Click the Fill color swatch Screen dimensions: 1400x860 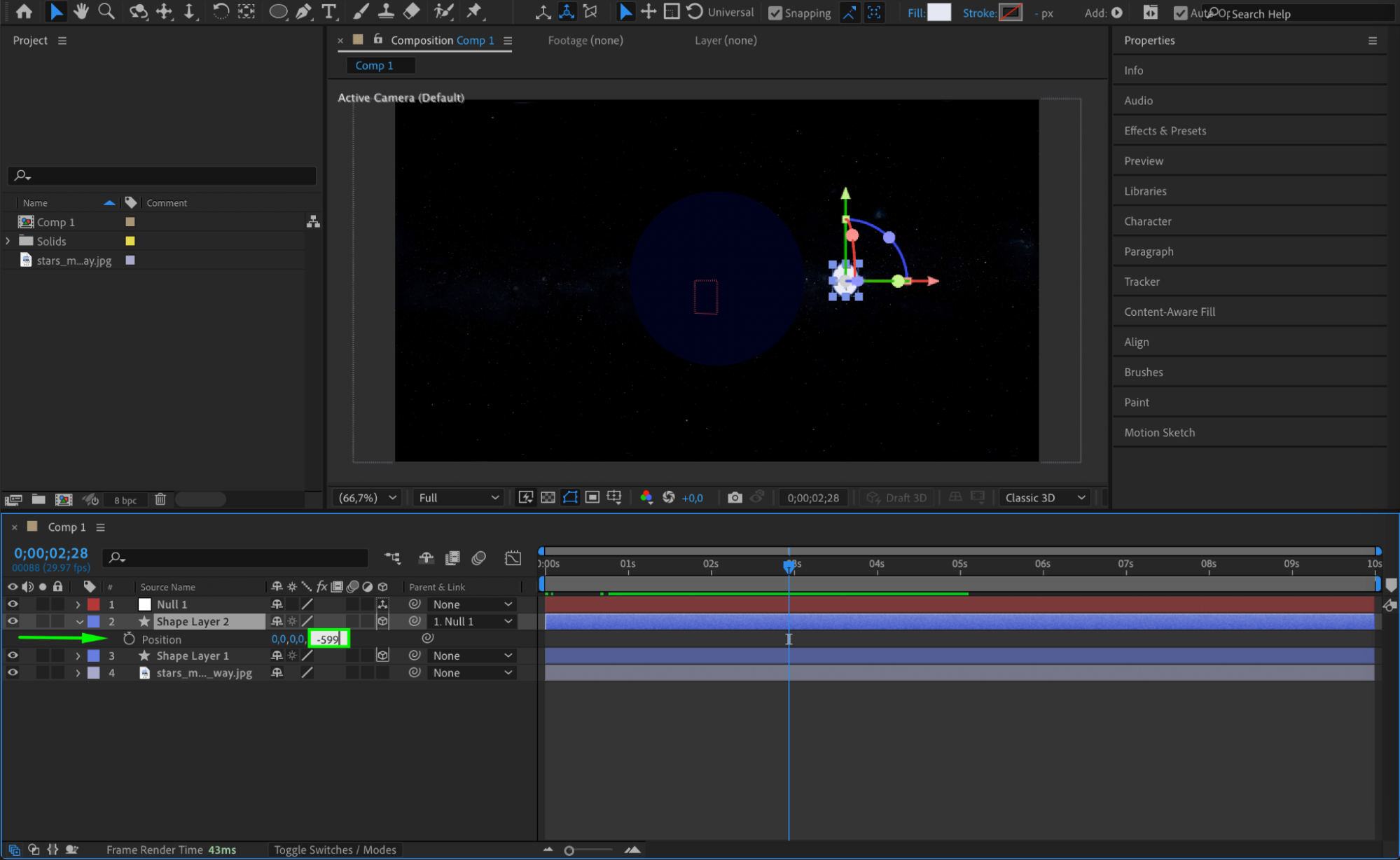pyautogui.click(x=939, y=12)
